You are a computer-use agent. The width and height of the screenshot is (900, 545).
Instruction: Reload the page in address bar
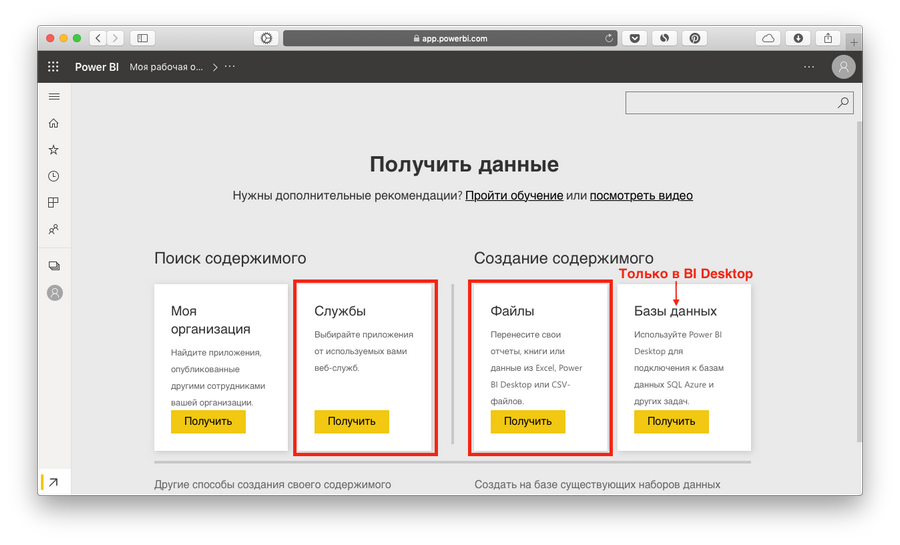[x=609, y=38]
